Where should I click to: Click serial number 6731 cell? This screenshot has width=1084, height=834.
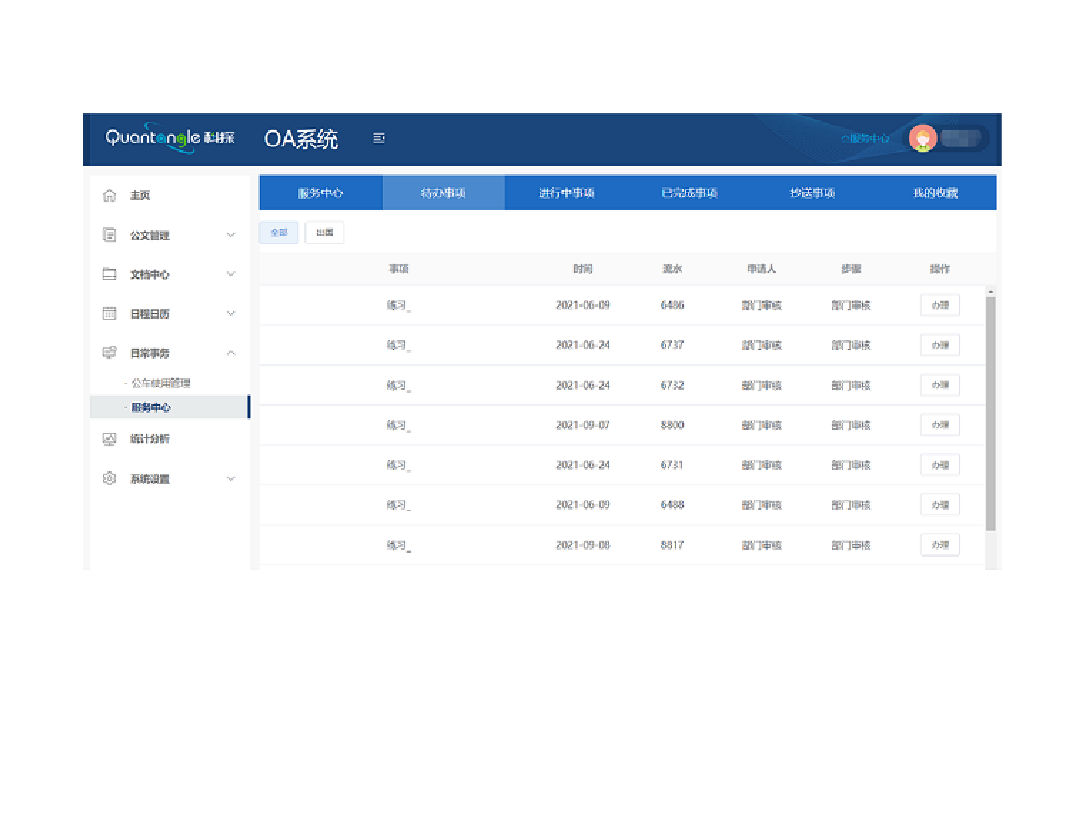(672, 465)
